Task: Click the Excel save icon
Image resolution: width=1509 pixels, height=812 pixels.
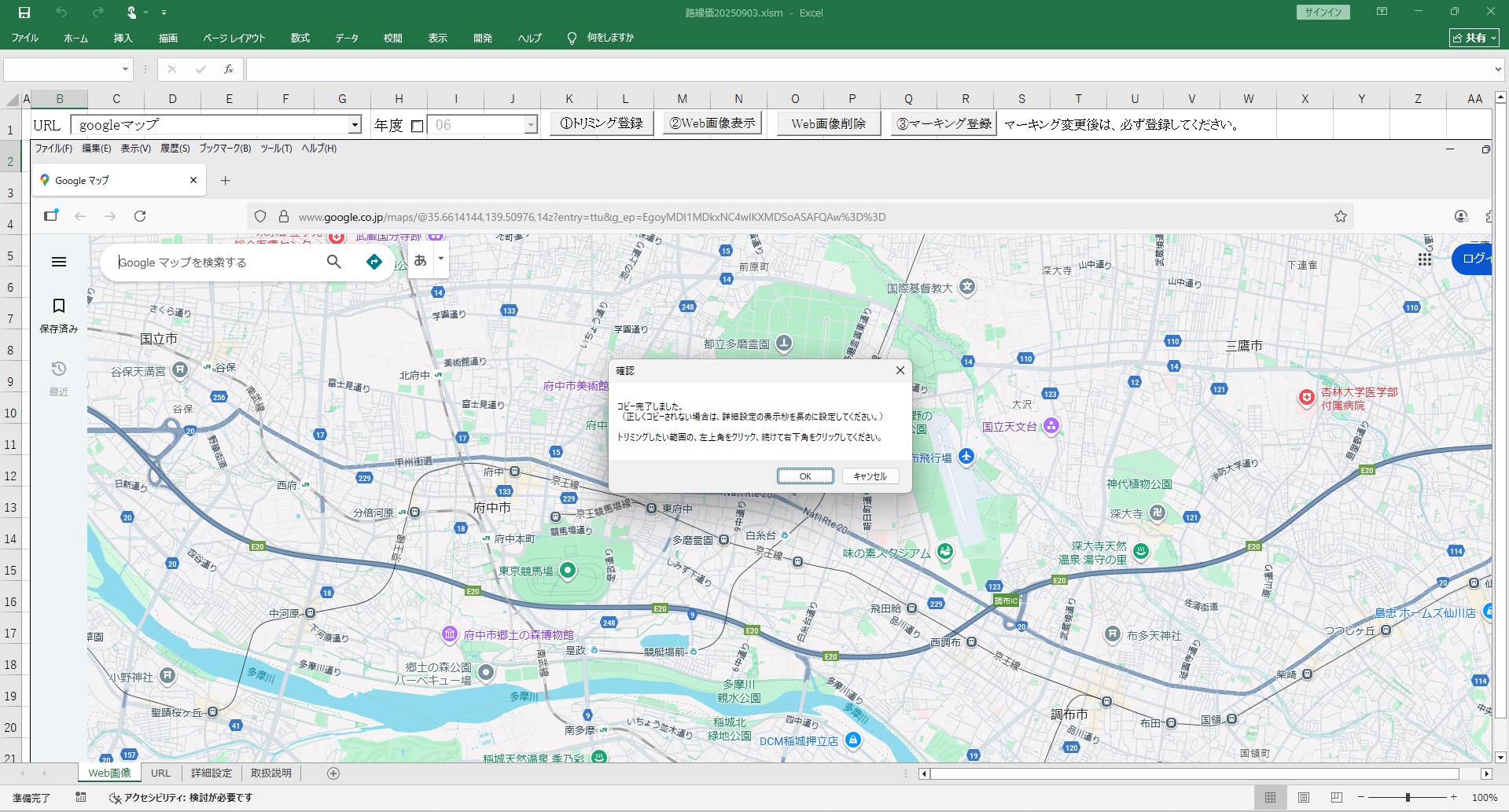Action: (24, 13)
